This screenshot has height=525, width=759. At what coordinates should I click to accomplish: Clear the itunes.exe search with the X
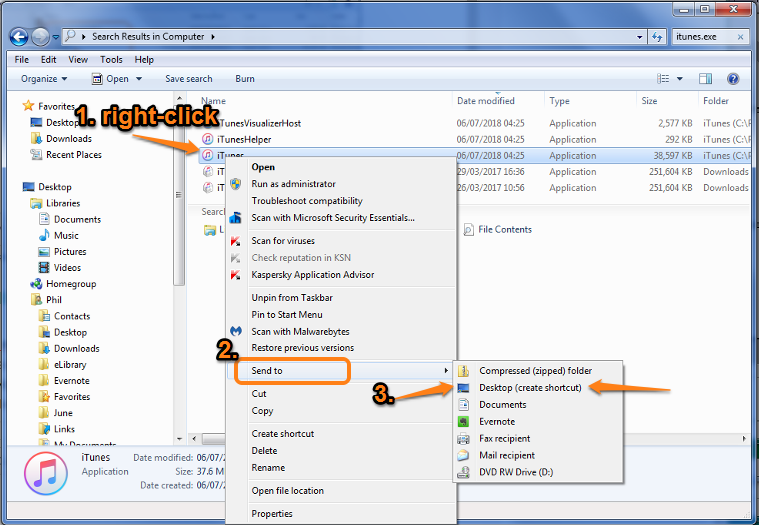pyautogui.click(x=740, y=37)
